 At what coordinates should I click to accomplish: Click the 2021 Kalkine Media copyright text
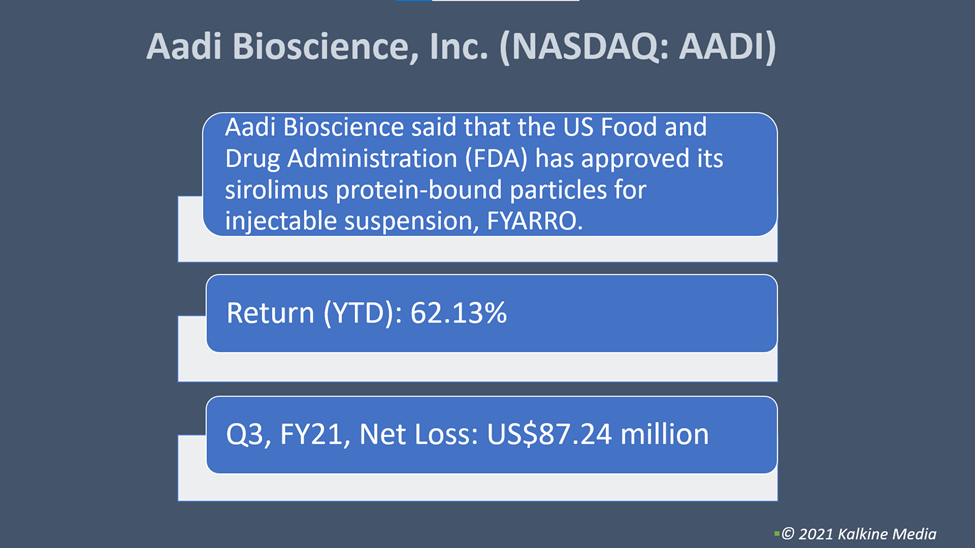click(x=859, y=534)
